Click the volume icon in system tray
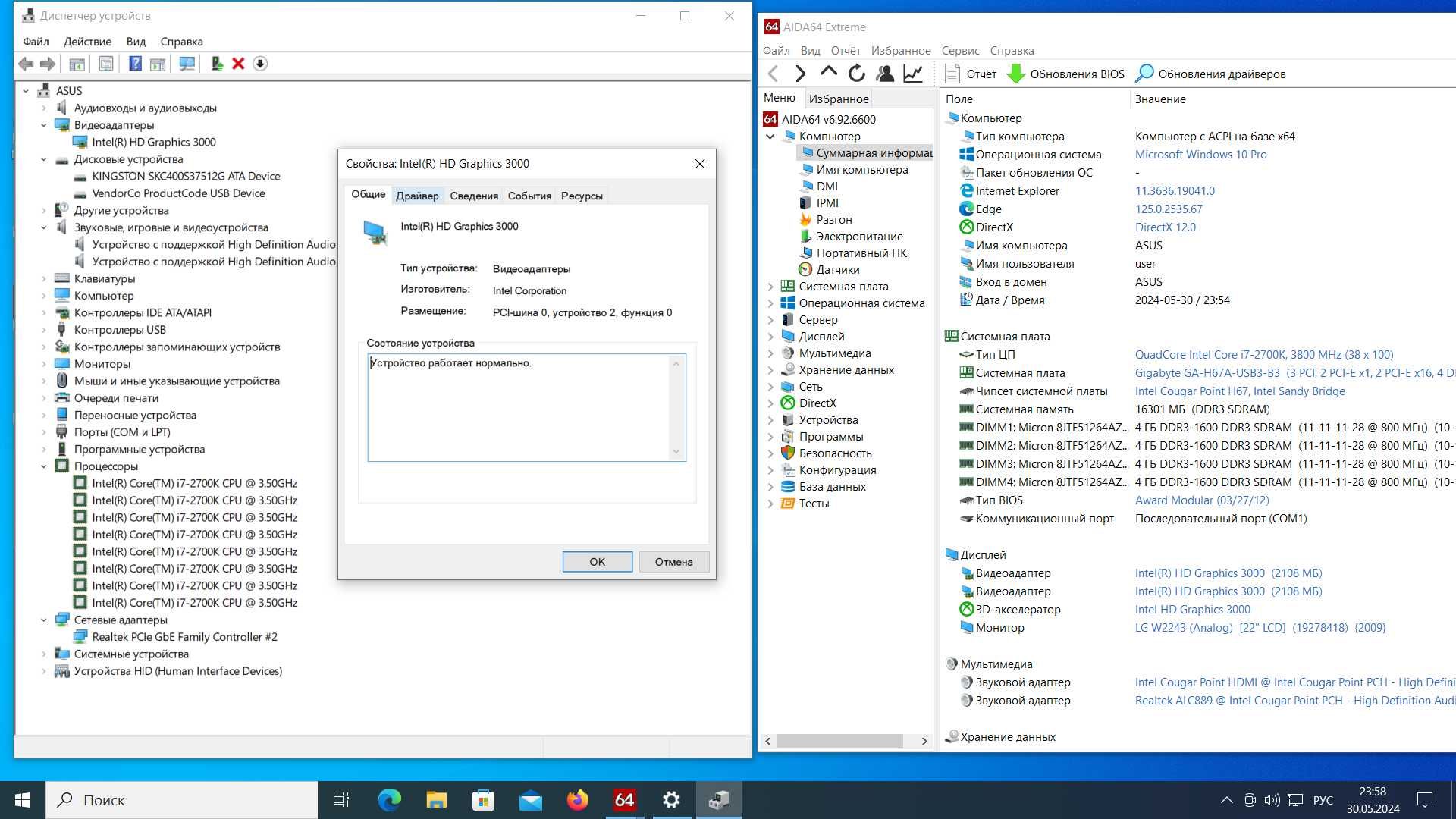1456x819 pixels. 1272,800
